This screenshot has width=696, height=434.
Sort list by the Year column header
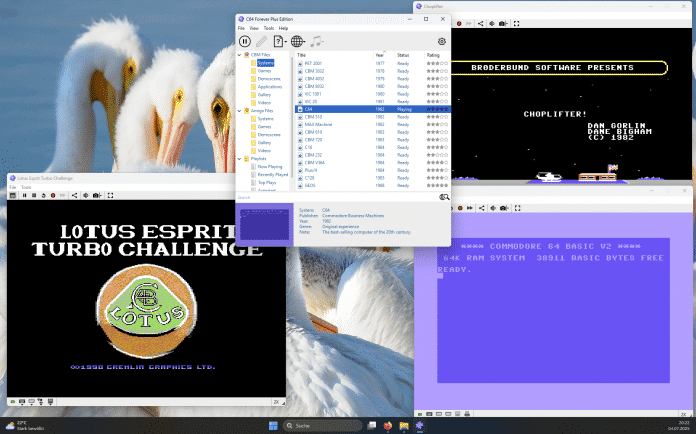380,55
